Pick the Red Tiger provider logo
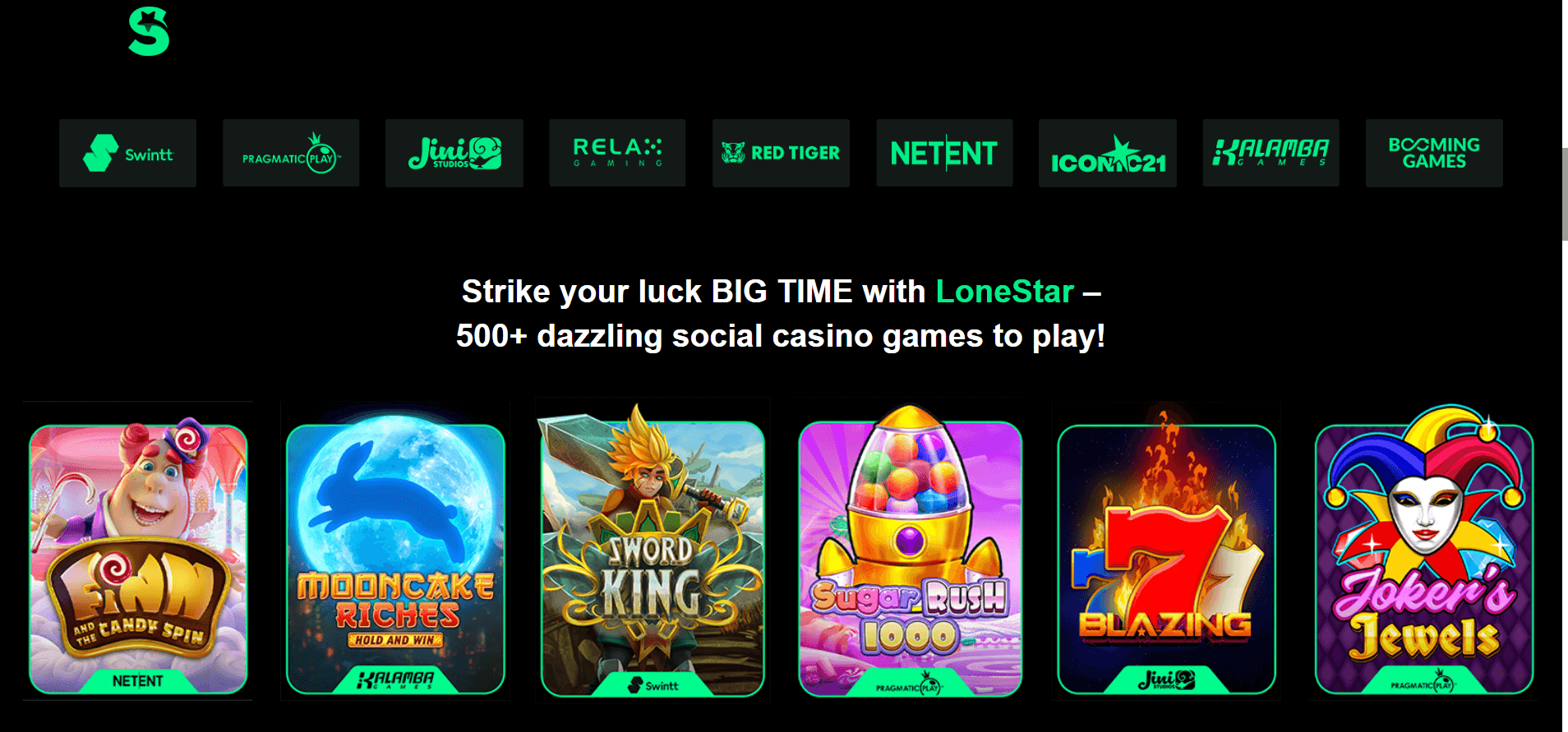 point(781,153)
